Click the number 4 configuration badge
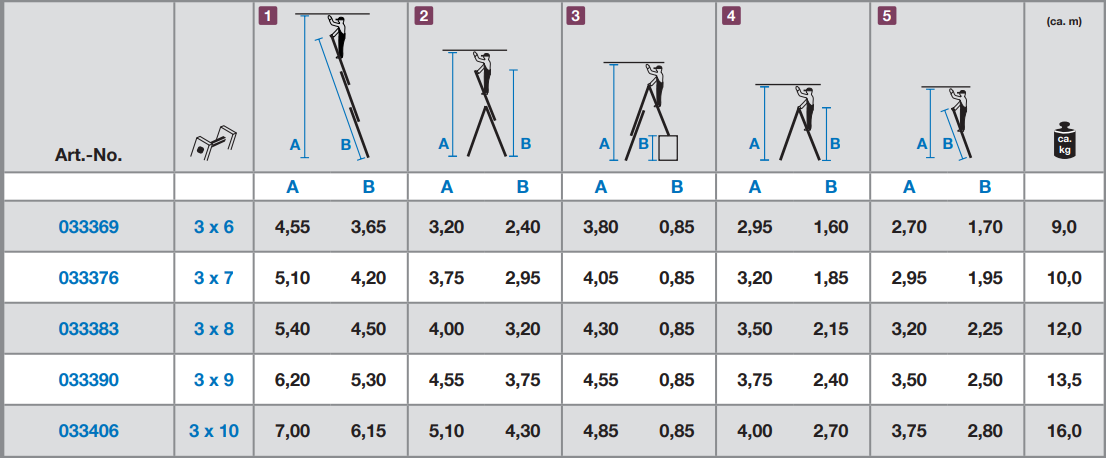Screen dimensions: 1106x458 [732, 16]
